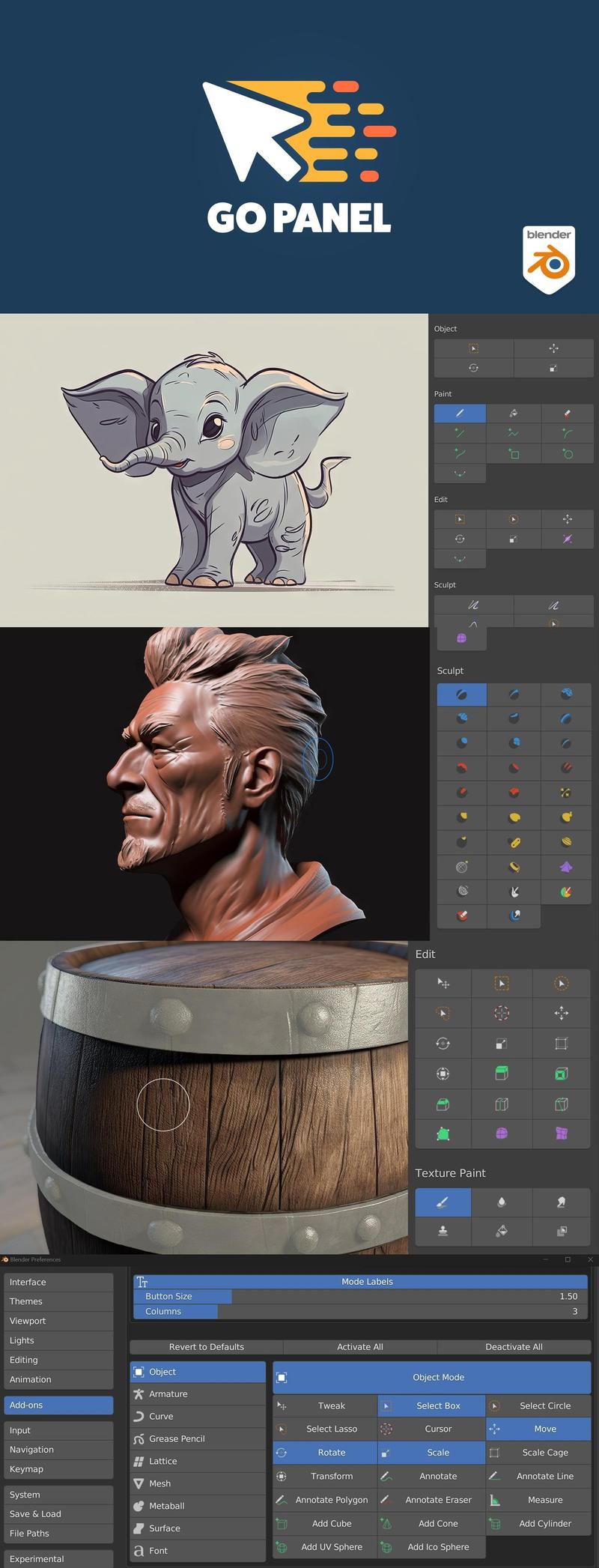Select the Draw brush in Texture Paint panel
Image resolution: width=599 pixels, height=1568 pixels.
point(443,1202)
